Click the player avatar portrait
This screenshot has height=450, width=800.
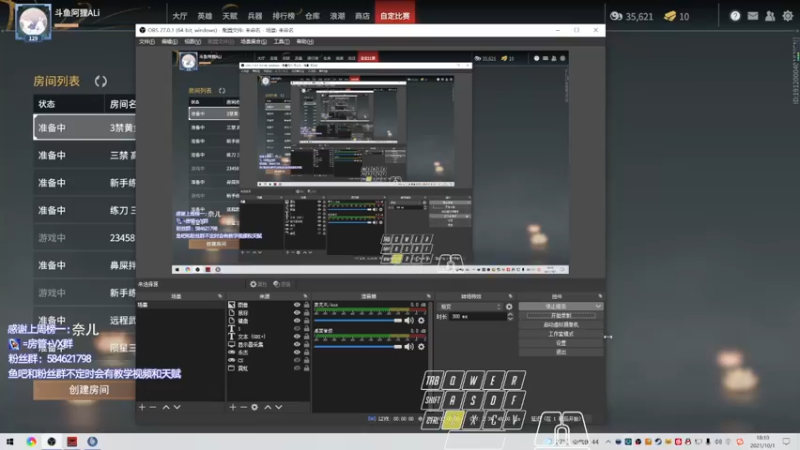pyautogui.click(x=33, y=21)
